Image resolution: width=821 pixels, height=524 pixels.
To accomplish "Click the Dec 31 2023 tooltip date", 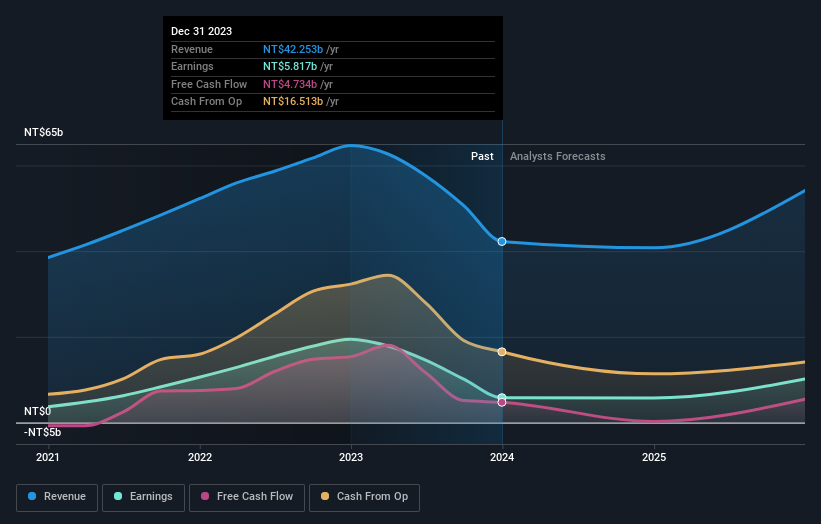I will click(x=202, y=31).
